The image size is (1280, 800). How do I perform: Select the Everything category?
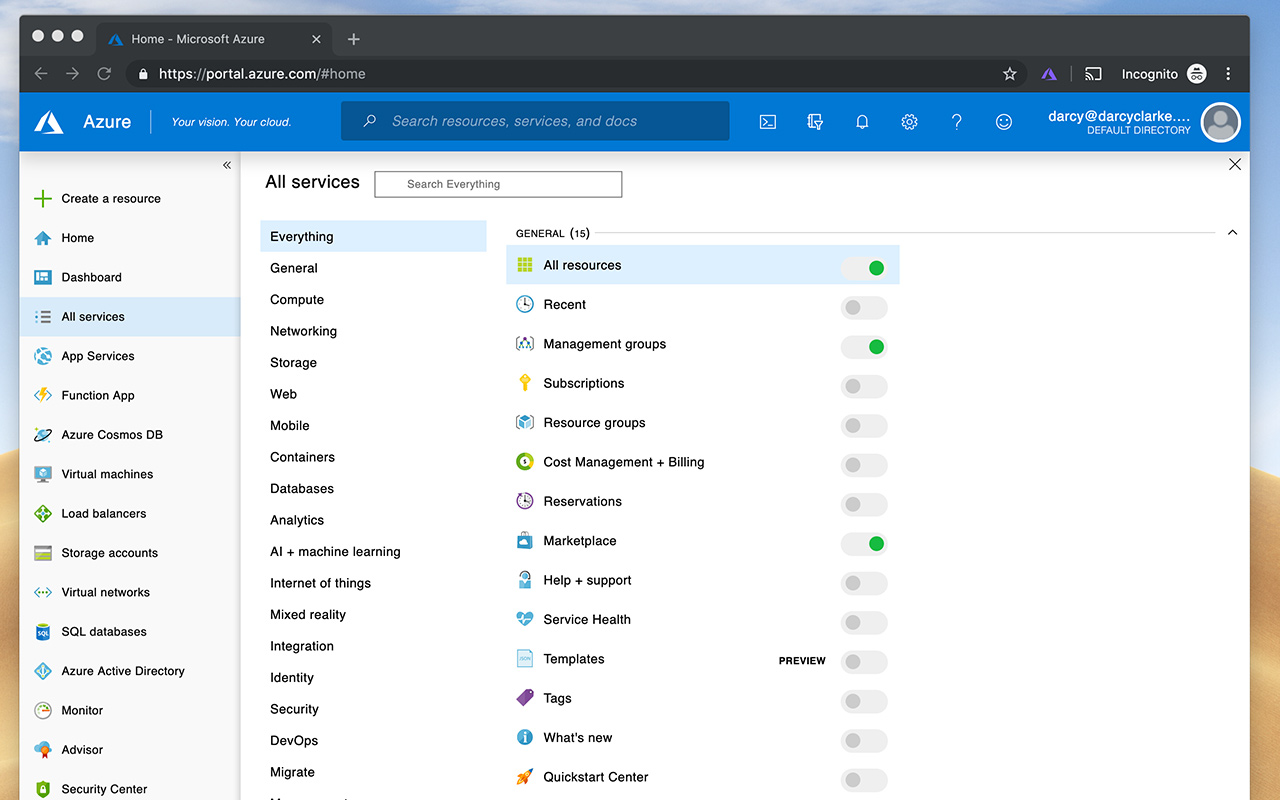click(373, 237)
